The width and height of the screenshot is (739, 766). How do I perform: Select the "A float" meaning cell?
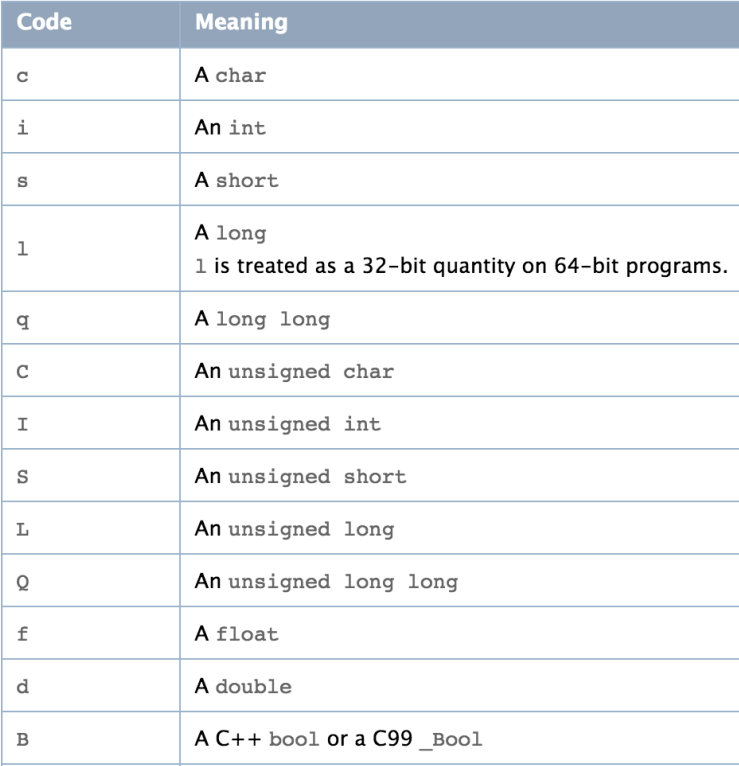(237, 634)
